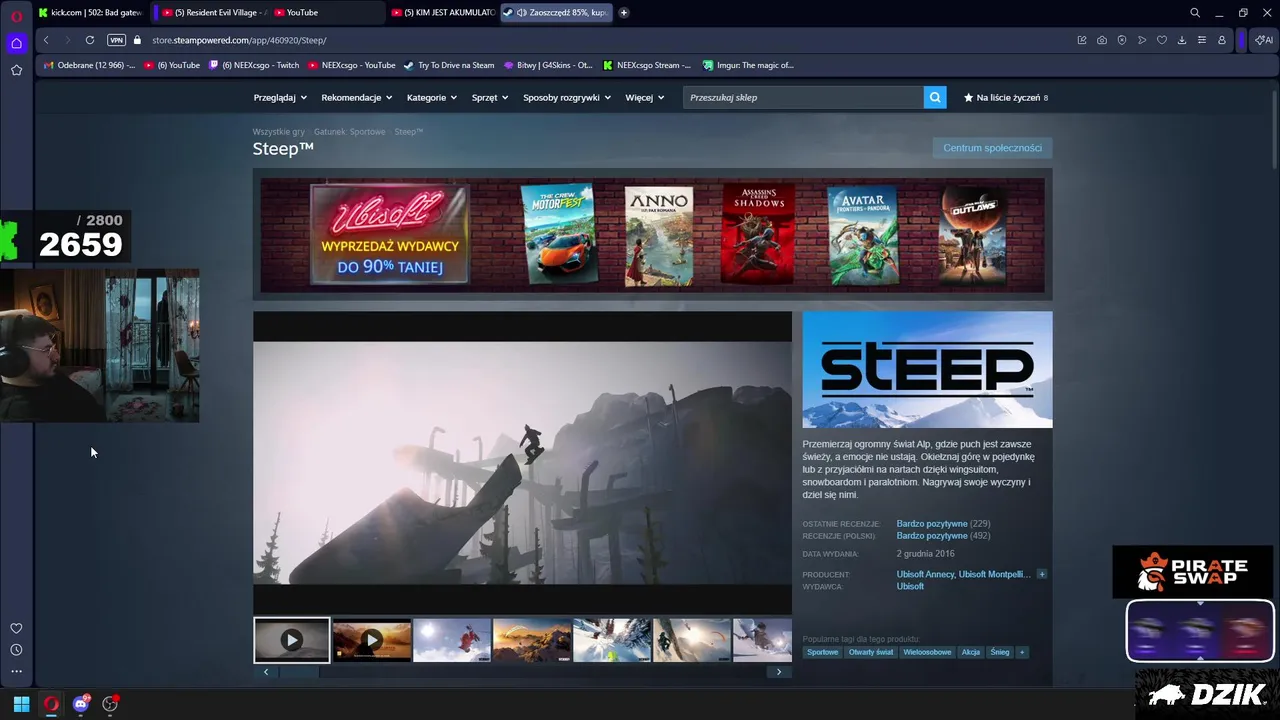The width and height of the screenshot is (1280, 720).
Task: Switch to Resident Evil Village tab
Action: [x=213, y=12]
